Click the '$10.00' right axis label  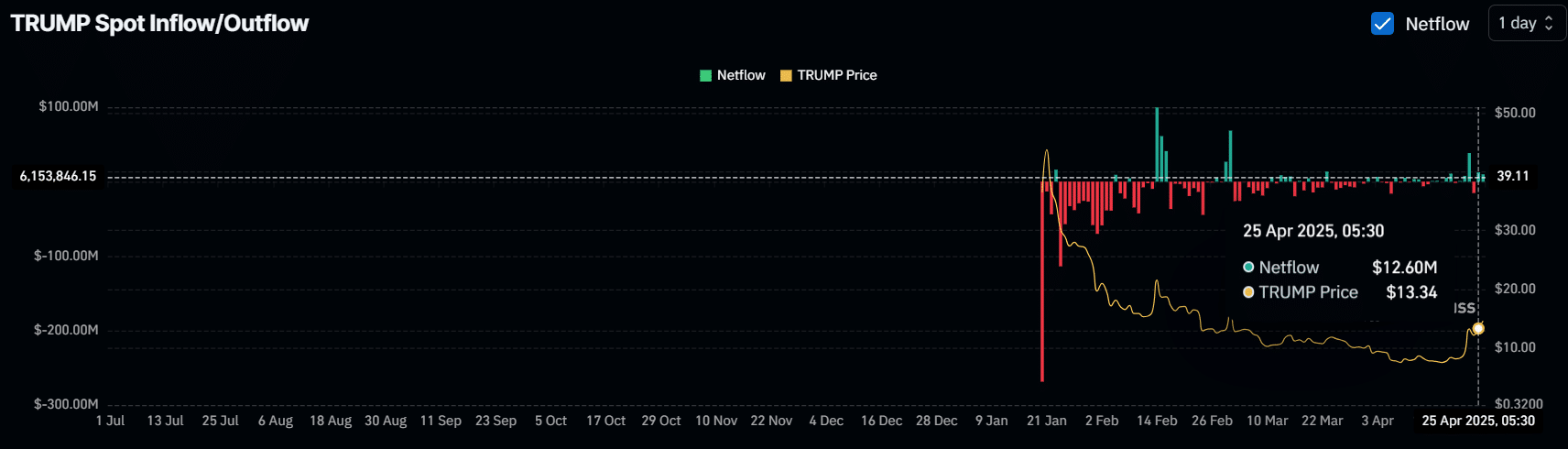(x=1515, y=347)
